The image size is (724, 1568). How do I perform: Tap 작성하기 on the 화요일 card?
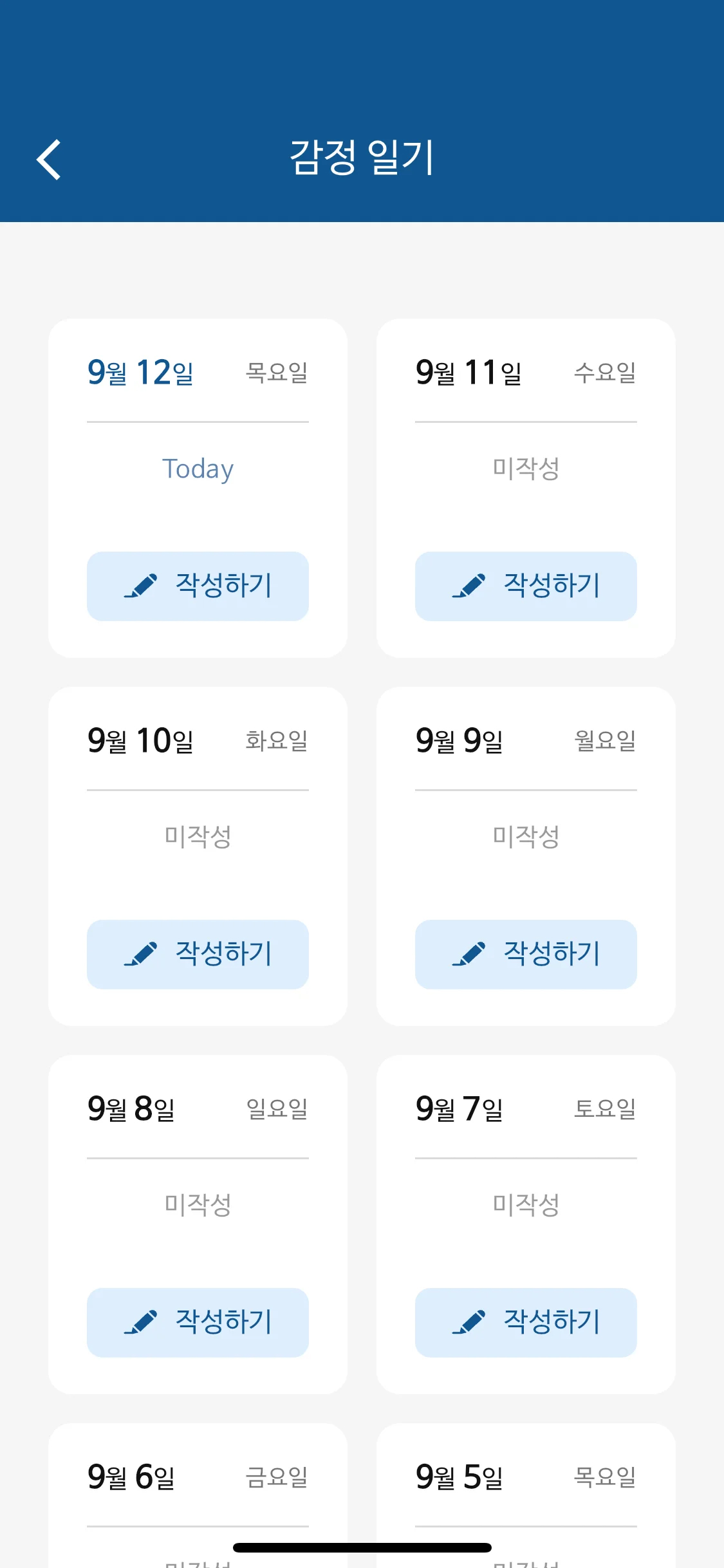(198, 954)
